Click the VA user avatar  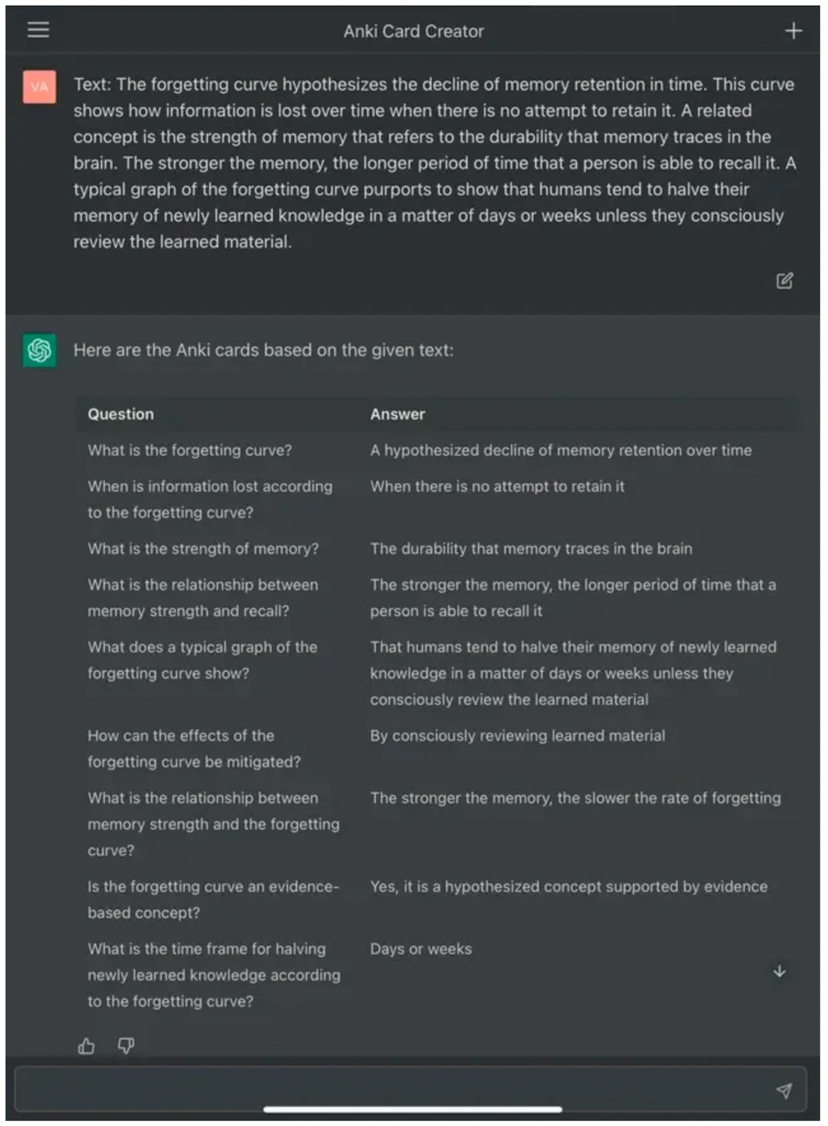40,87
